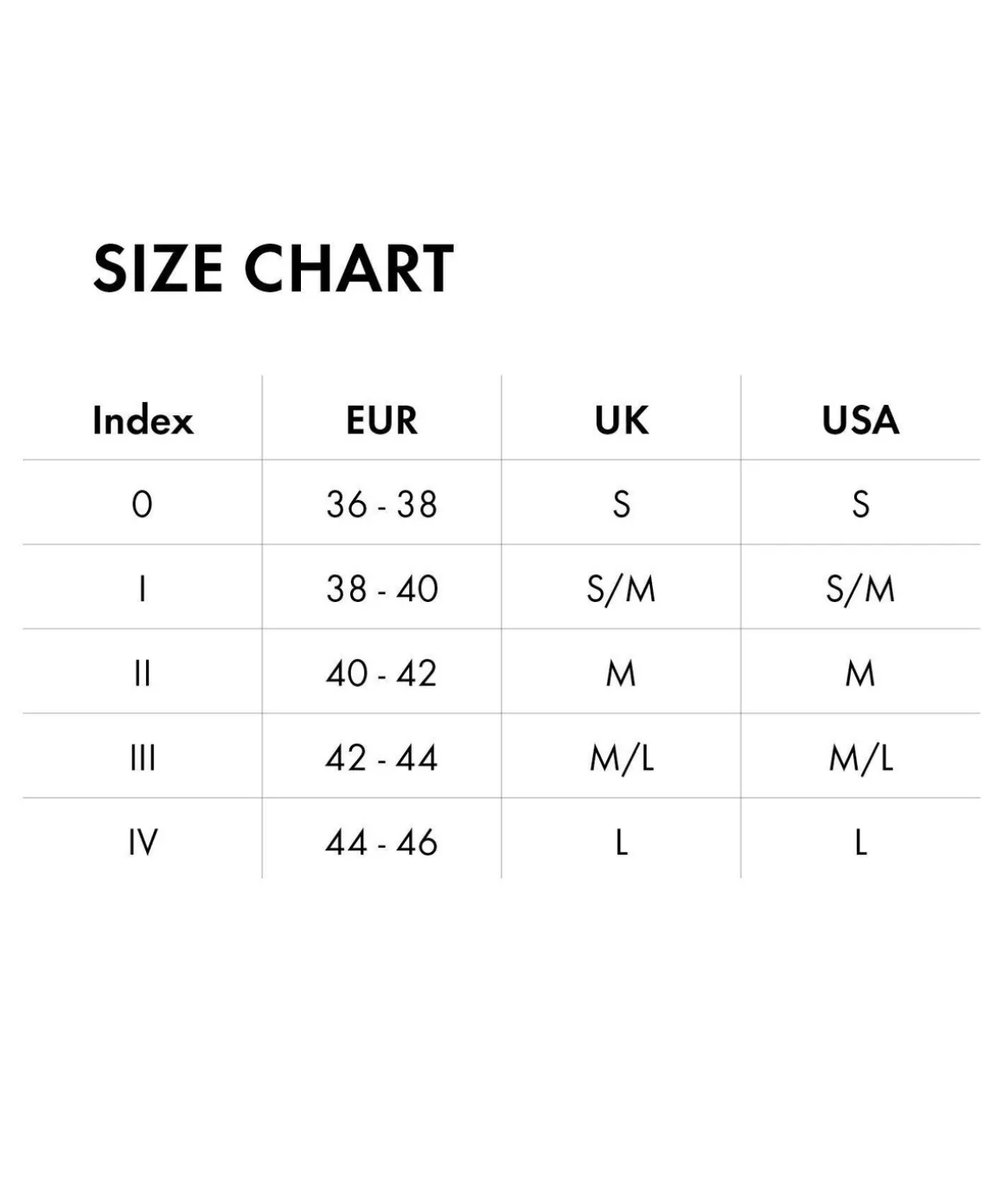Select the UK column header
Image resolution: width=1003 pixels, height=1204 pixels.
click(x=621, y=420)
